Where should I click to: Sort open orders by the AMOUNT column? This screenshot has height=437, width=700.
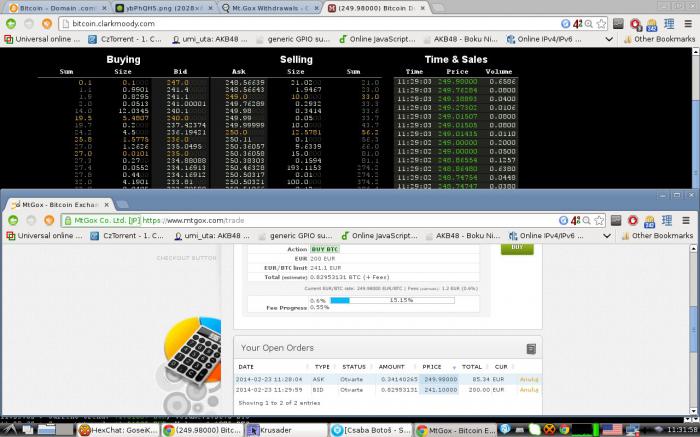tap(392, 367)
